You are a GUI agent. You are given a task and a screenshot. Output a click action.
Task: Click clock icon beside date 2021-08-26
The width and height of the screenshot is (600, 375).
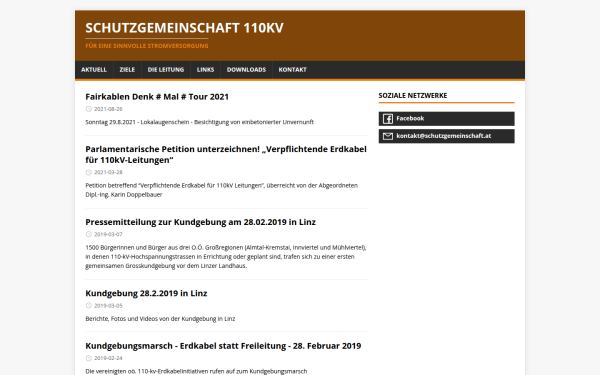click(x=88, y=109)
